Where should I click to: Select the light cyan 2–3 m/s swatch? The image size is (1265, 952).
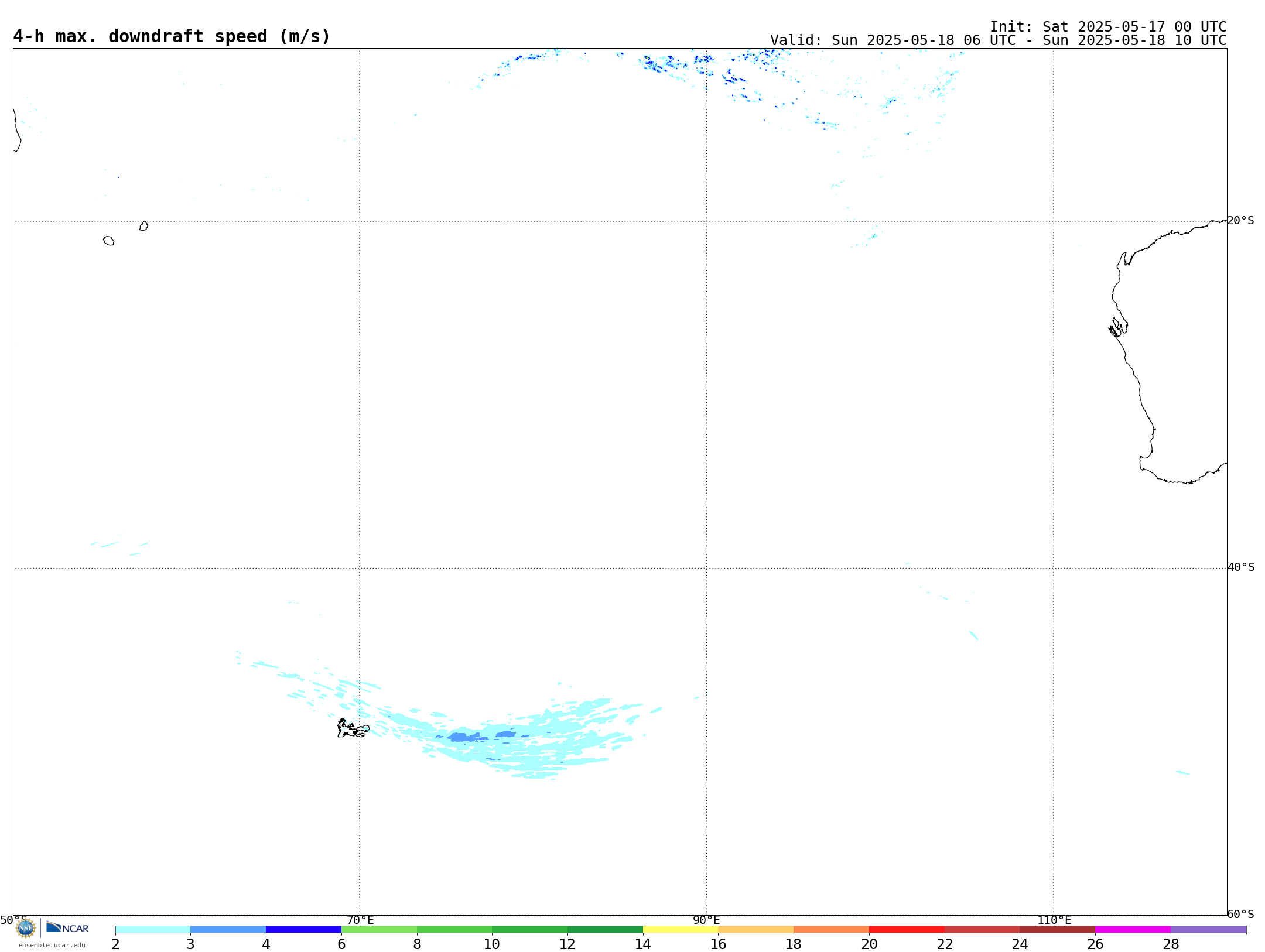click(153, 929)
